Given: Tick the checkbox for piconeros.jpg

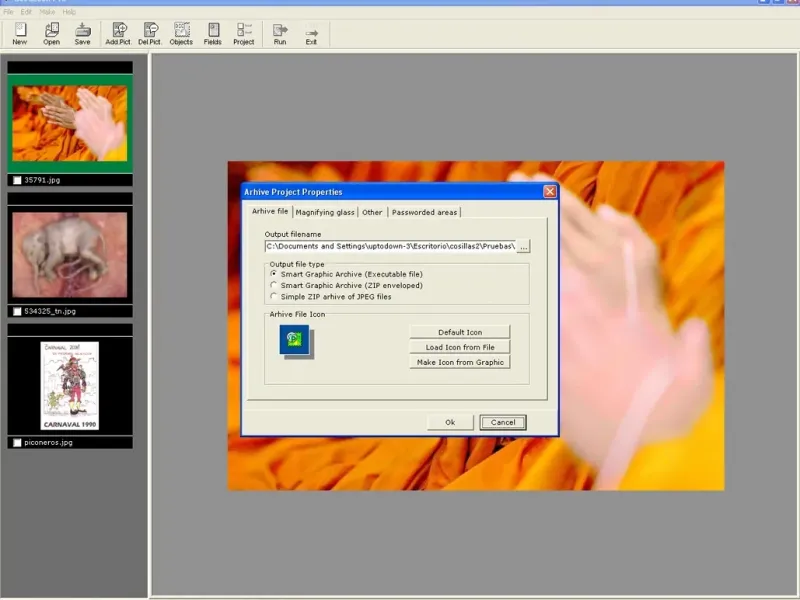Looking at the screenshot, I should point(17,442).
